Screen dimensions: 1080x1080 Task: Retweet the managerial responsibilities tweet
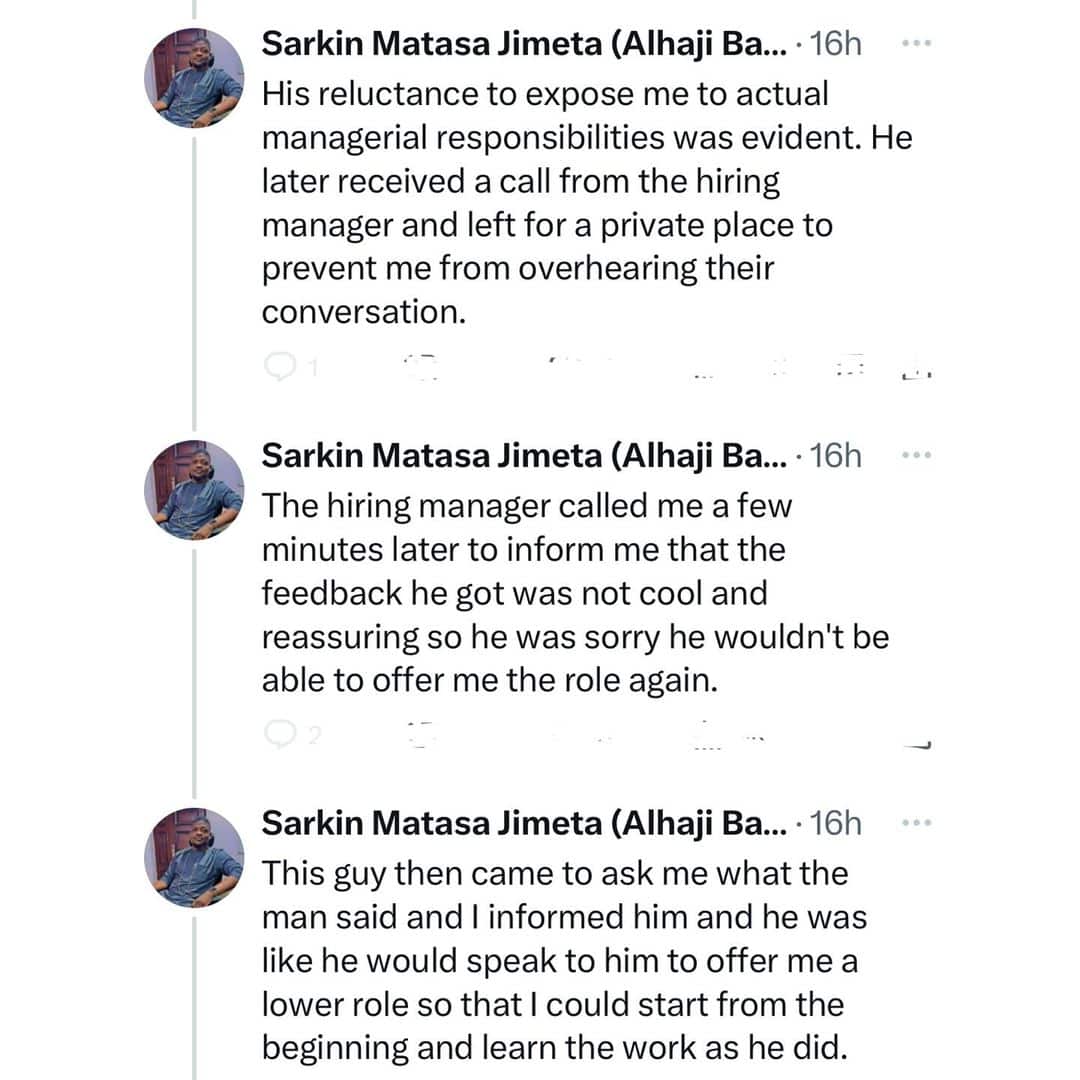click(x=424, y=368)
